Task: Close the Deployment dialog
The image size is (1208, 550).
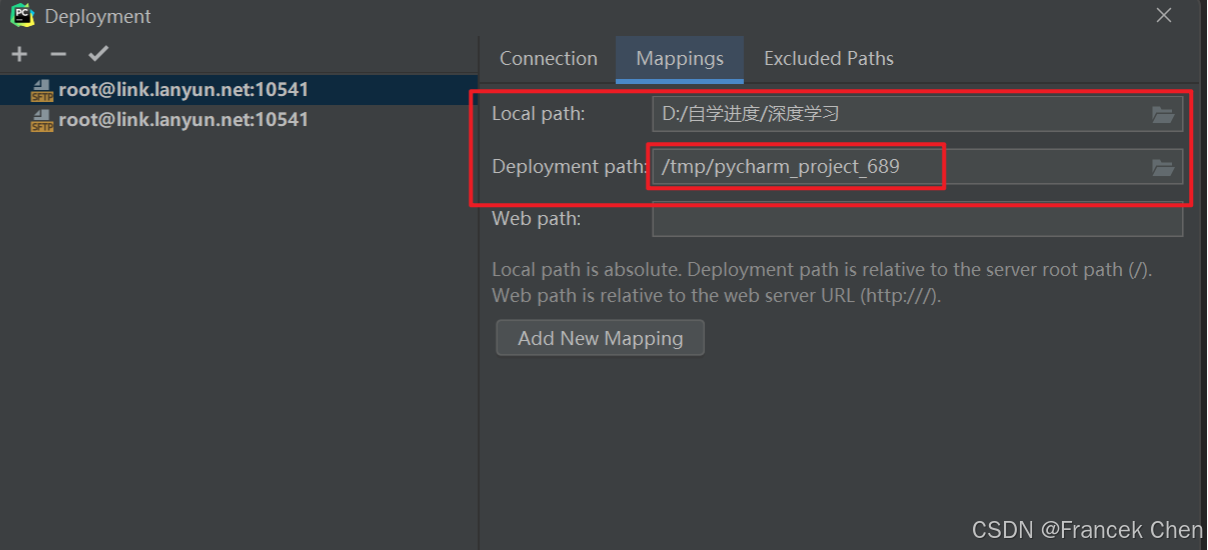Action: [x=1163, y=15]
